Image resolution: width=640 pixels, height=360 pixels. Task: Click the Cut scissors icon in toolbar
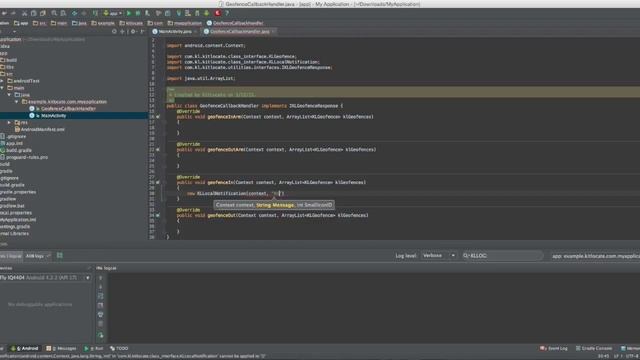(x=24, y=13)
